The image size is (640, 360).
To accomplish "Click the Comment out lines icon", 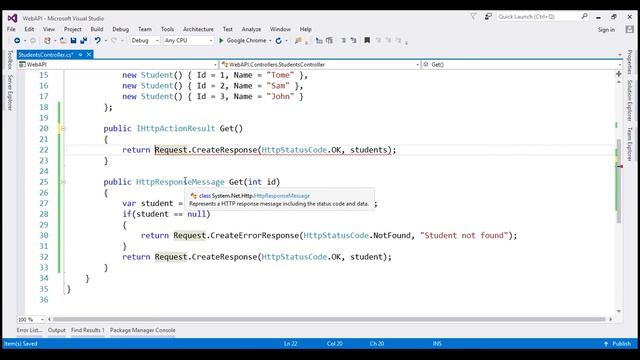I will (319, 40).
